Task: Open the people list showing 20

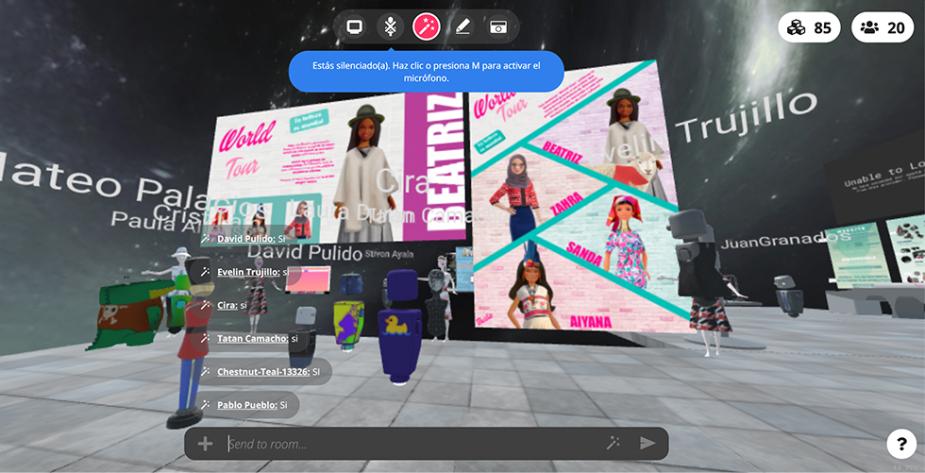Action: coord(882,27)
